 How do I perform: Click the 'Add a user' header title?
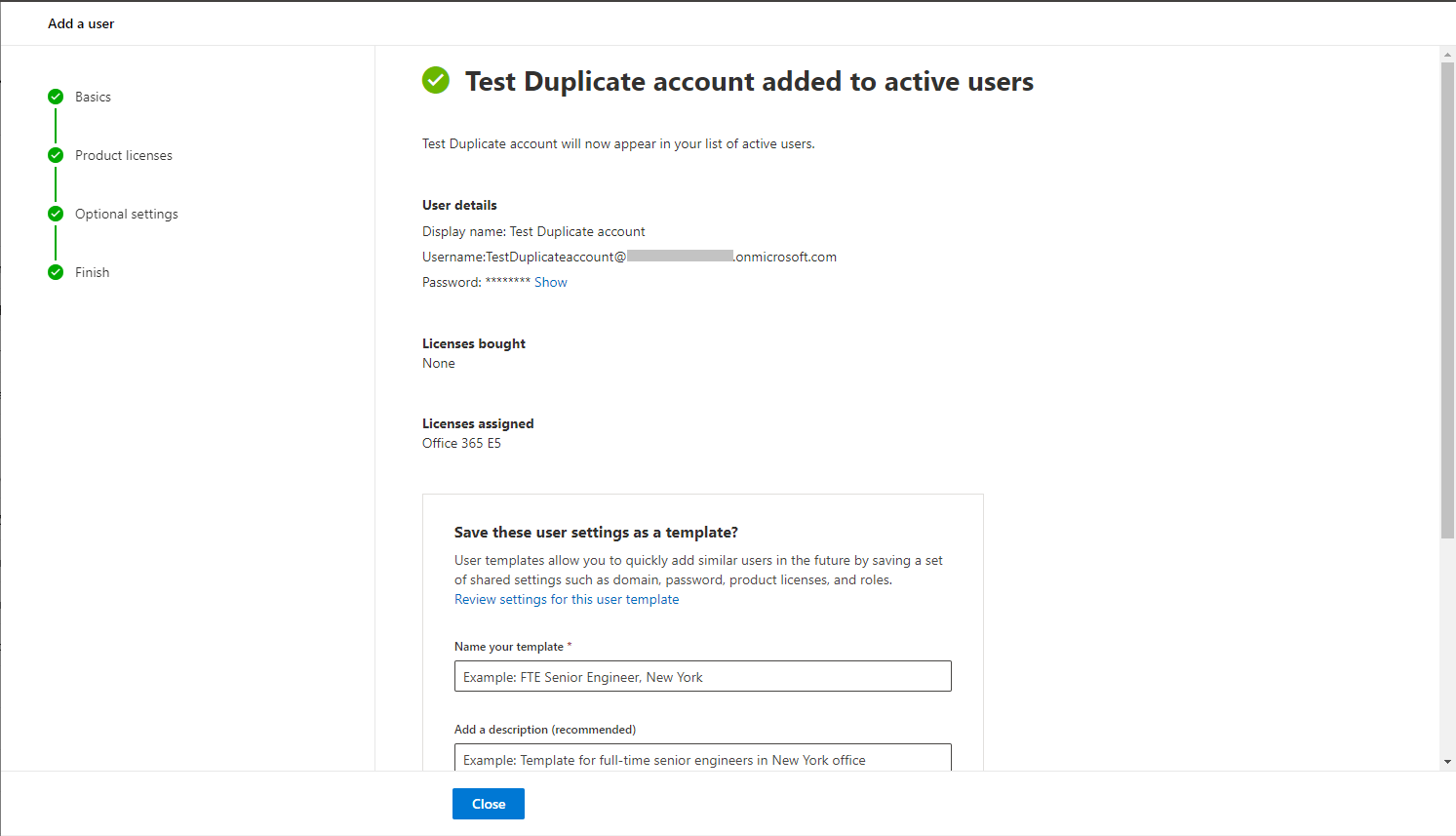[81, 23]
